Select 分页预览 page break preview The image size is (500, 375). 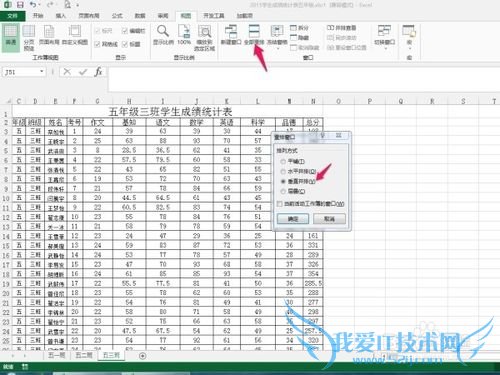(x=29, y=37)
